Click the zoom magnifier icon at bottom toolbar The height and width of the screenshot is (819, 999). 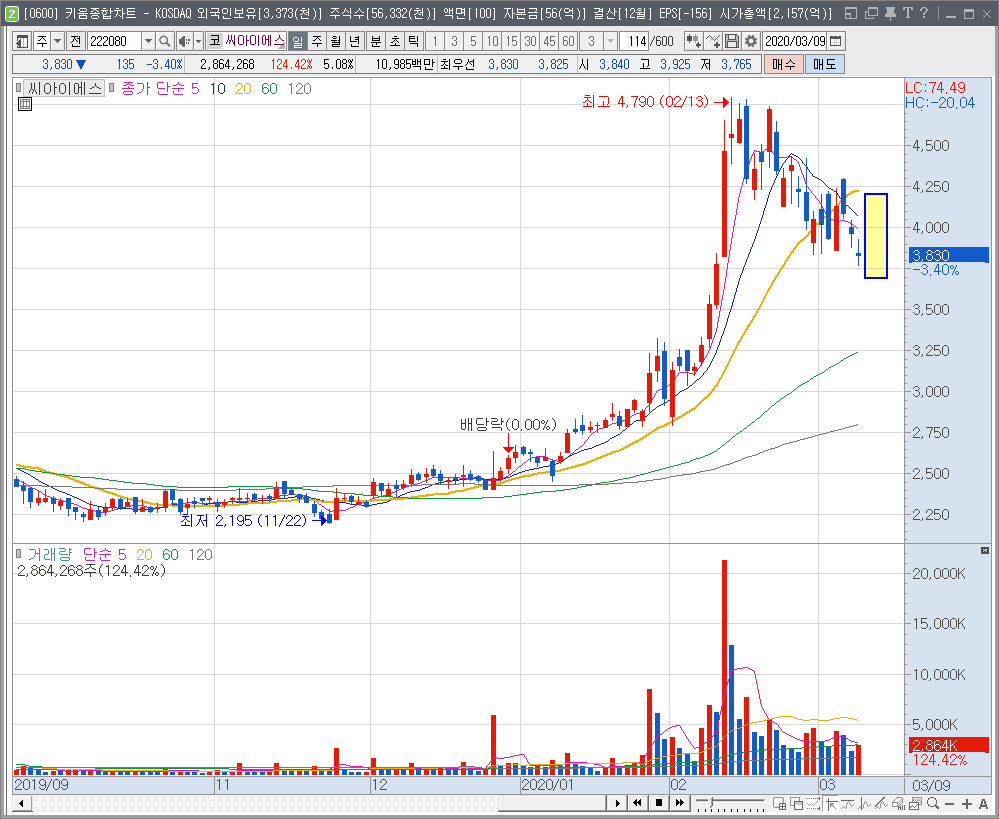(933, 803)
